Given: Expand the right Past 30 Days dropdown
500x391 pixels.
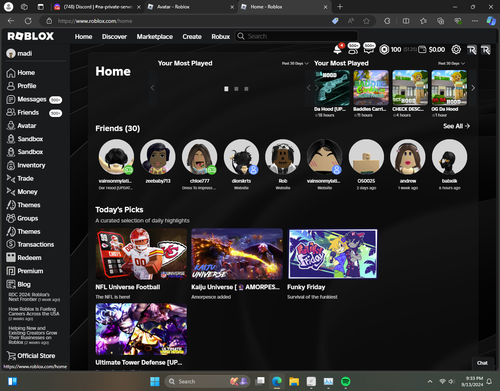Looking at the screenshot, I should point(451,63).
